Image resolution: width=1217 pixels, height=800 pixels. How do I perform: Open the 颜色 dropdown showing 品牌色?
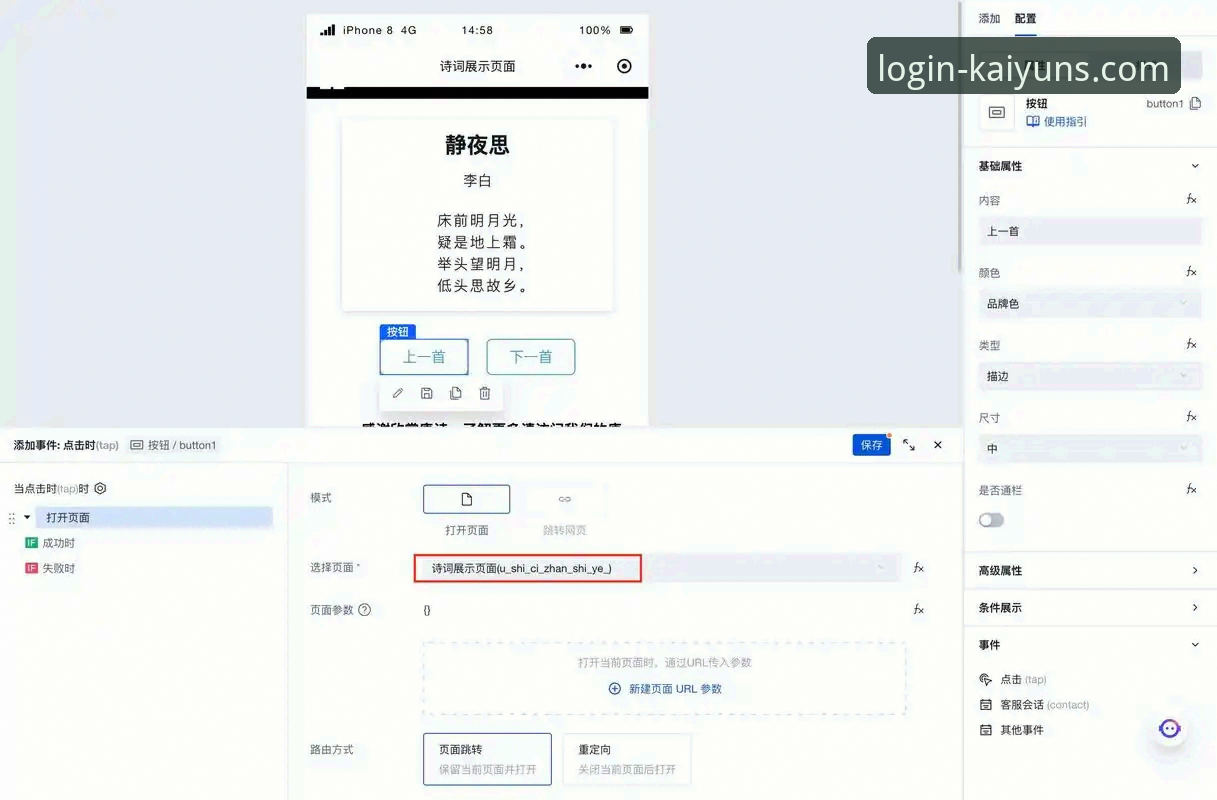1090,303
